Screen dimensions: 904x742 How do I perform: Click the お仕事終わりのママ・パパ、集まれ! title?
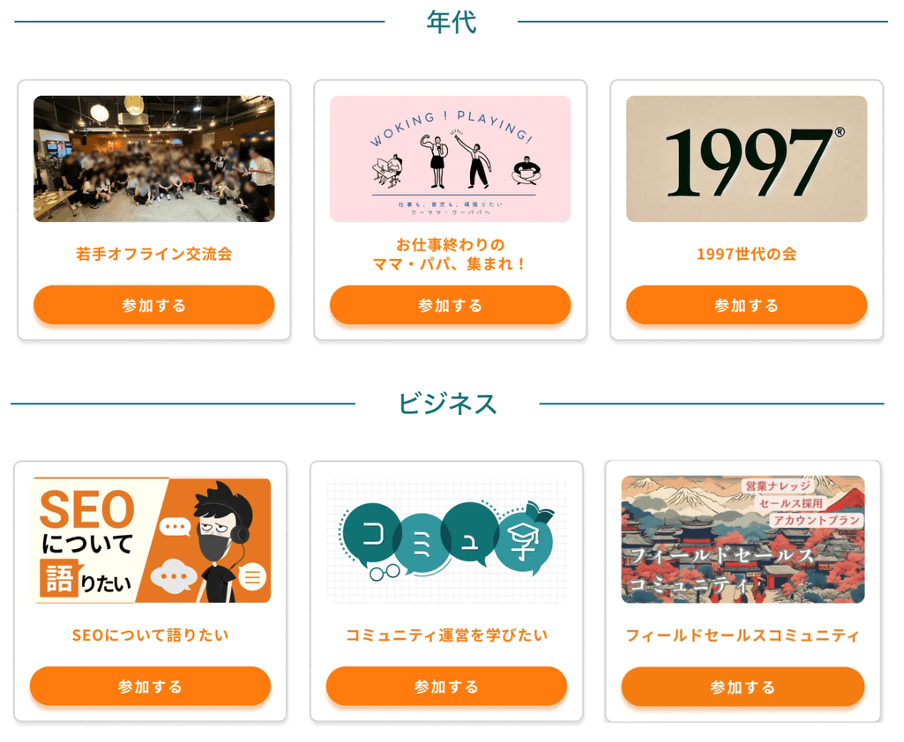coord(450,254)
